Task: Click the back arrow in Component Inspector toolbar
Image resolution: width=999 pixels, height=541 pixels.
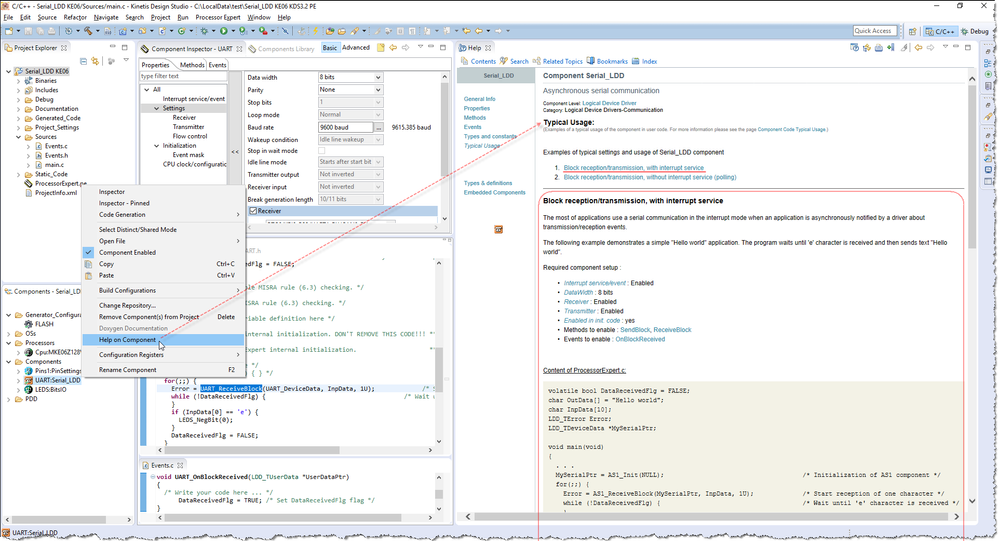Action: 393,48
